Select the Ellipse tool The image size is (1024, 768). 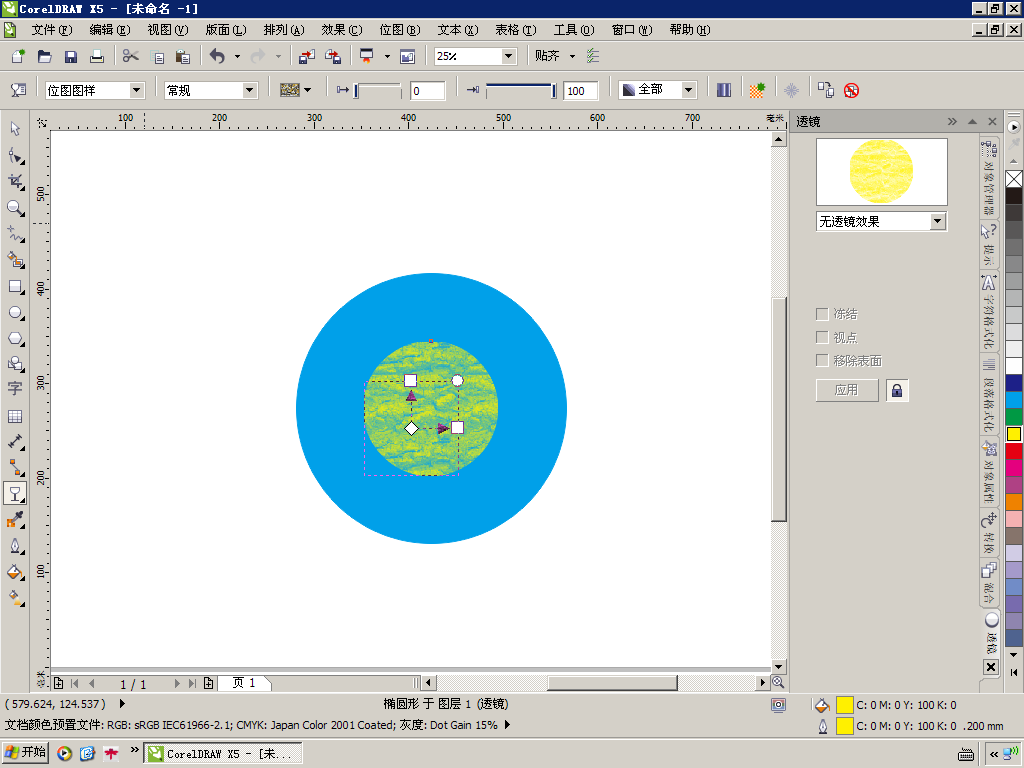click(x=15, y=313)
